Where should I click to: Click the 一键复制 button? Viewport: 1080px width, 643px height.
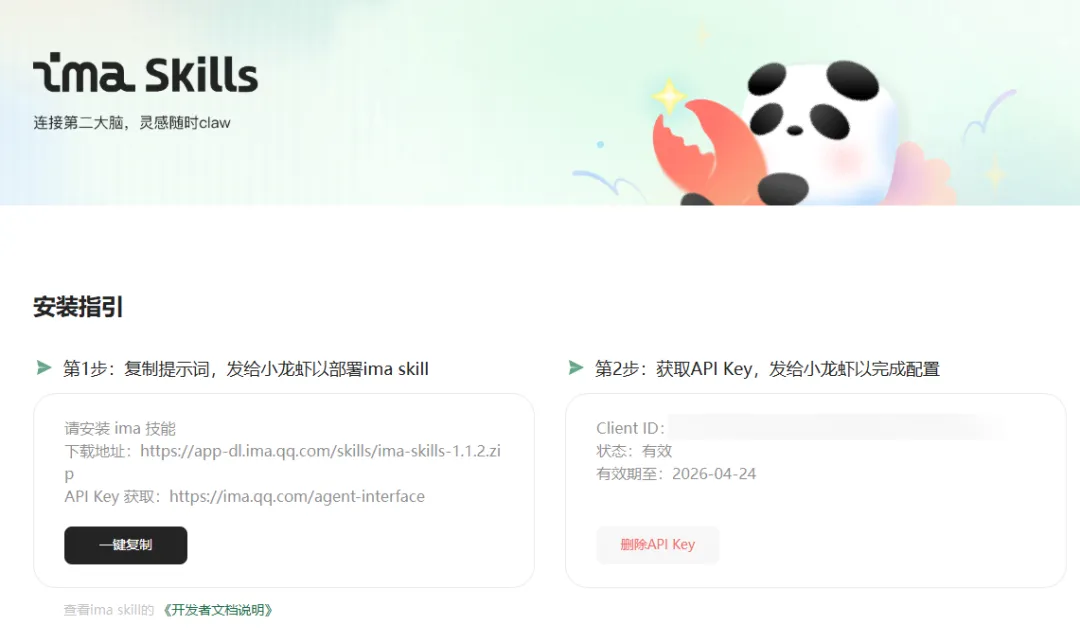[125, 545]
